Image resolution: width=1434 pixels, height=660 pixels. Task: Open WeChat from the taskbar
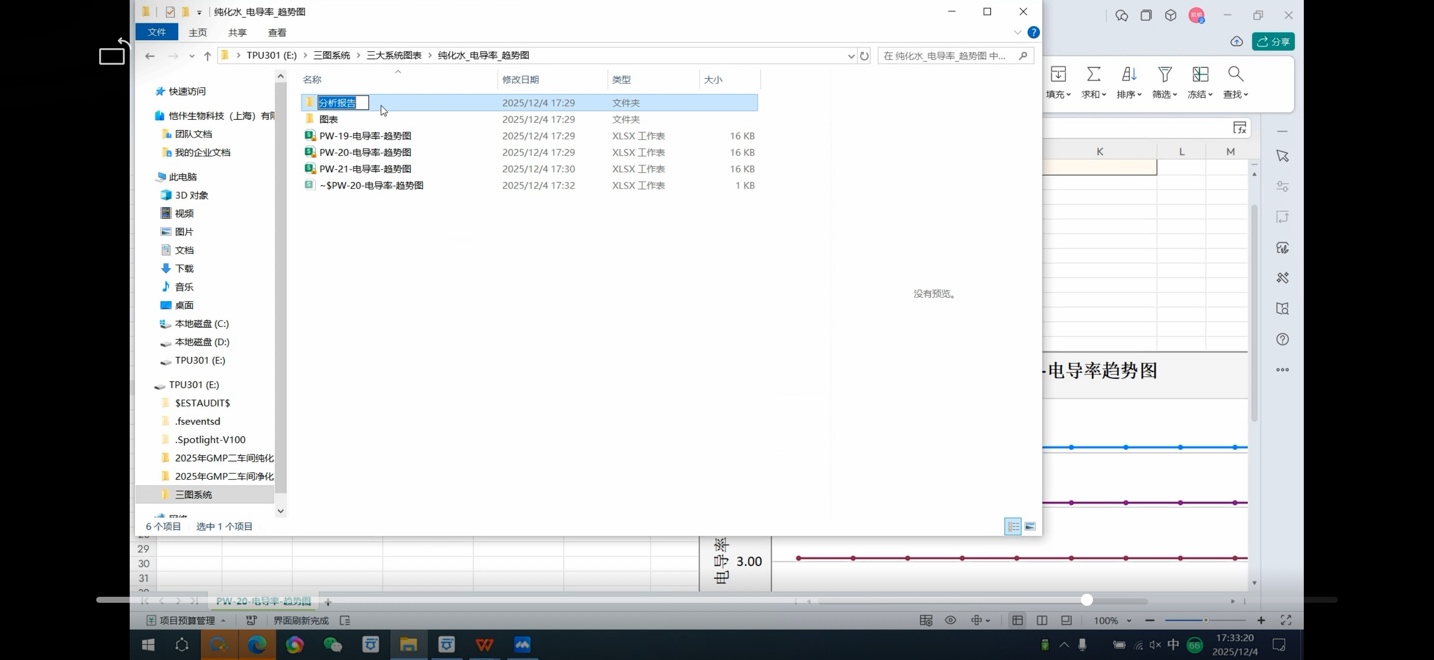332,645
